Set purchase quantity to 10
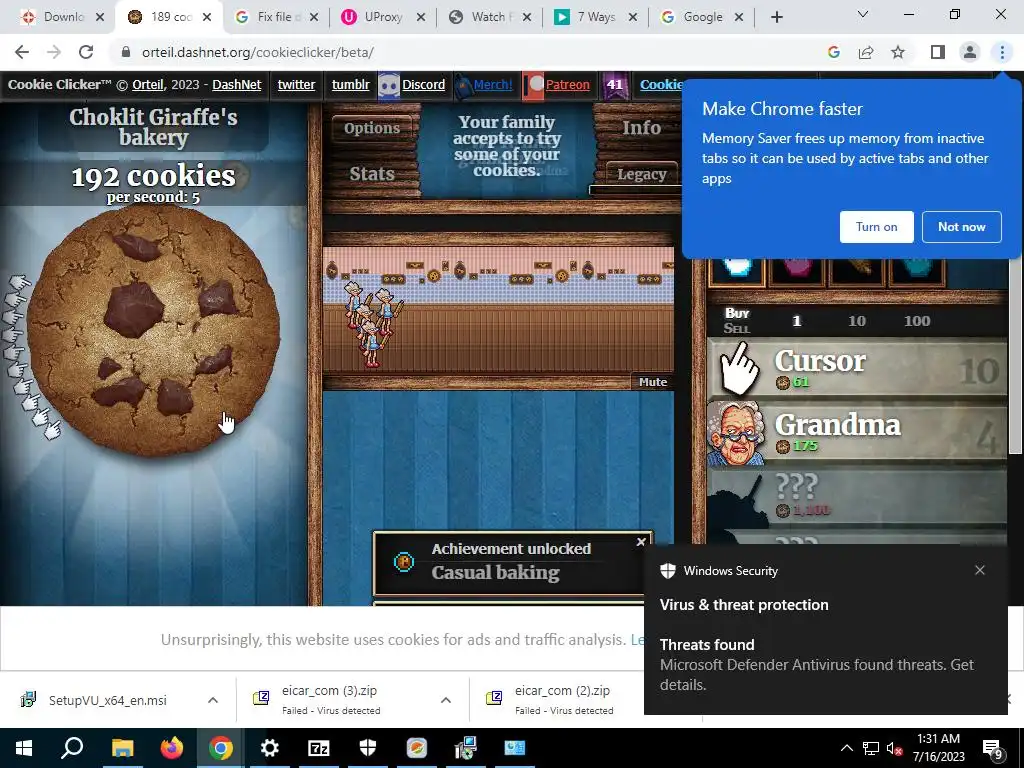The height and width of the screenshot is (768, 1024). 857,321
